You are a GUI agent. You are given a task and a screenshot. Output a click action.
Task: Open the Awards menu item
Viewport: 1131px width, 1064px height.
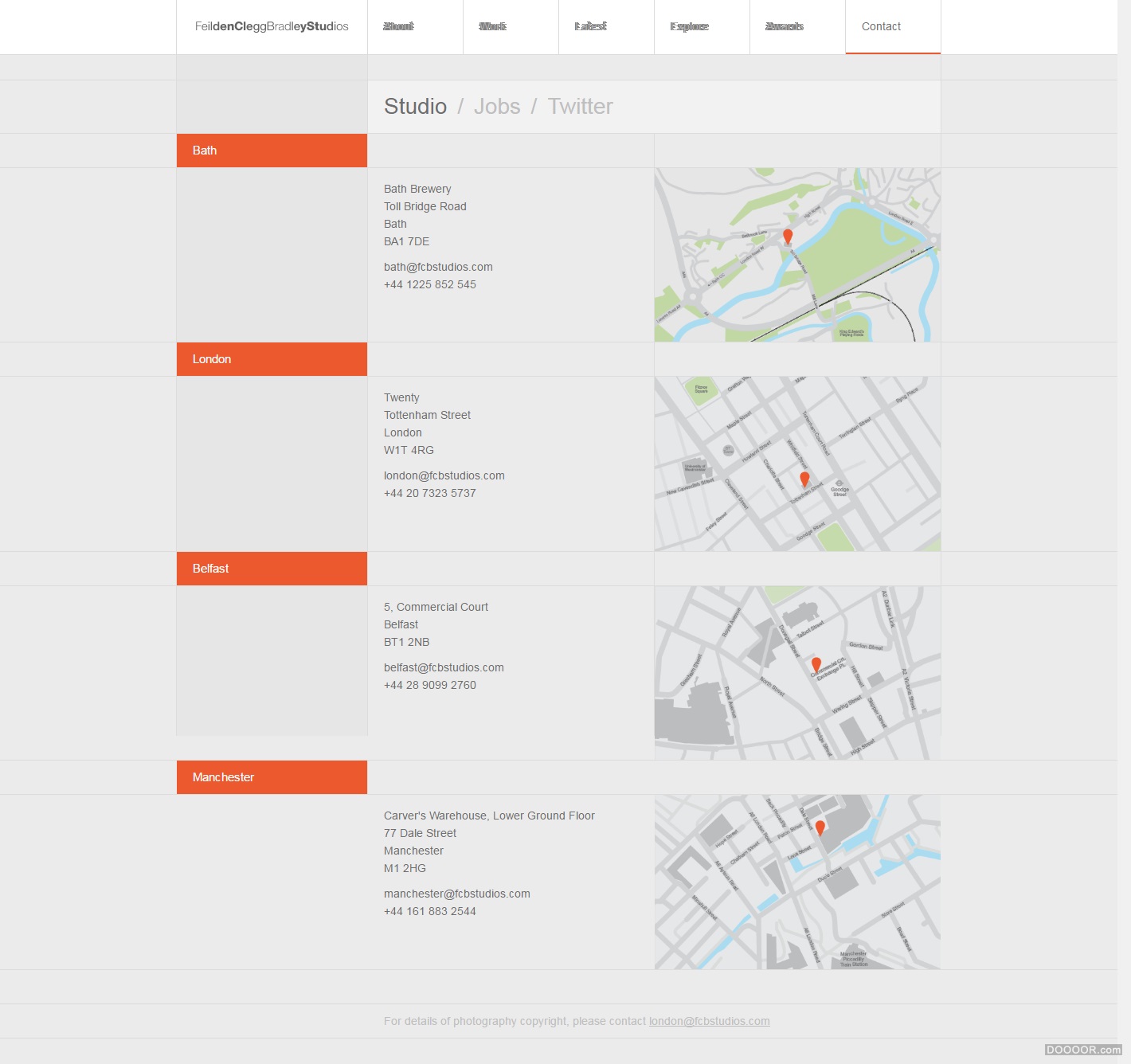tap(785, 26)
